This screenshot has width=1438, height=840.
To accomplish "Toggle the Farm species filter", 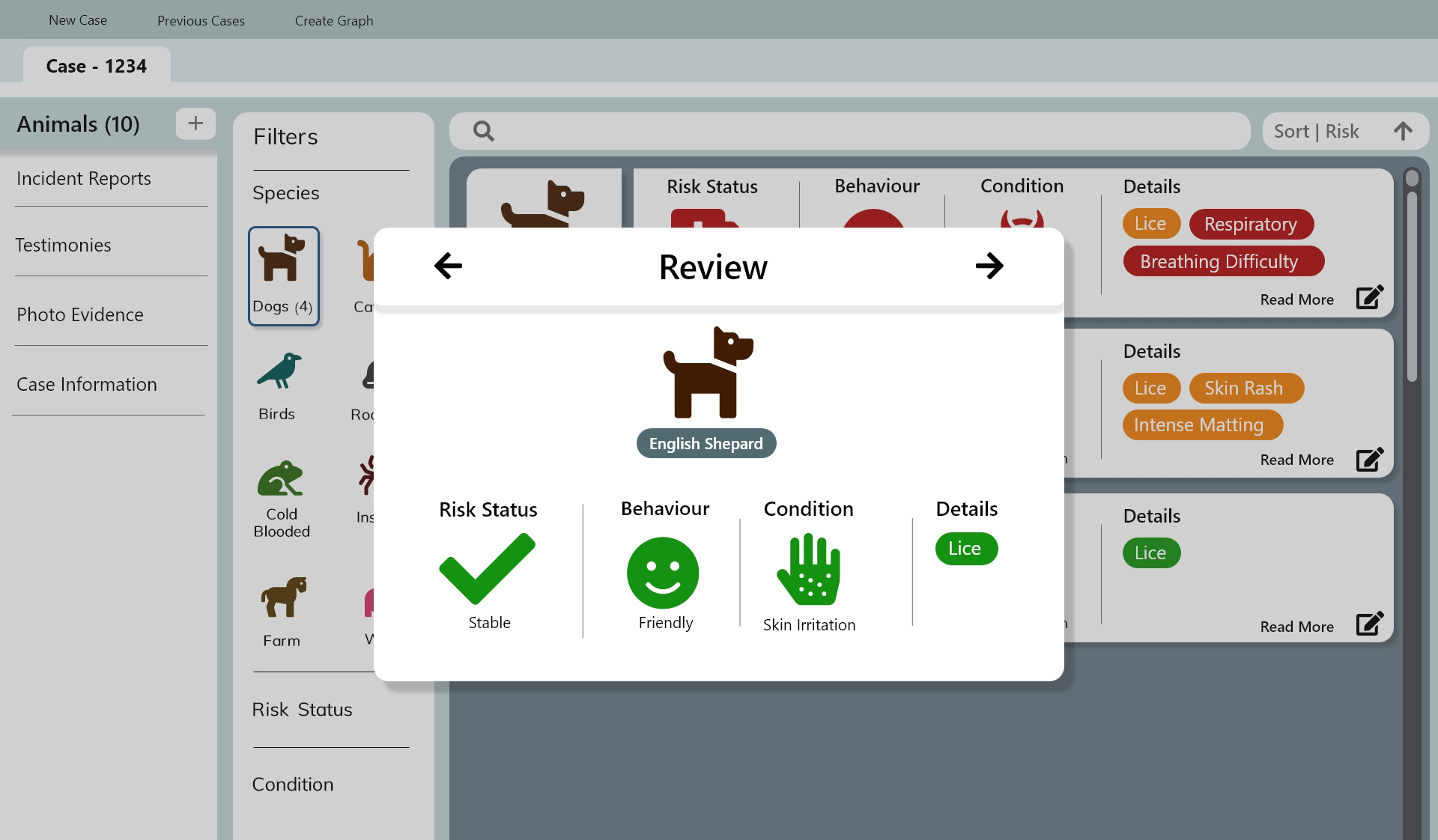I will (282, 610).
